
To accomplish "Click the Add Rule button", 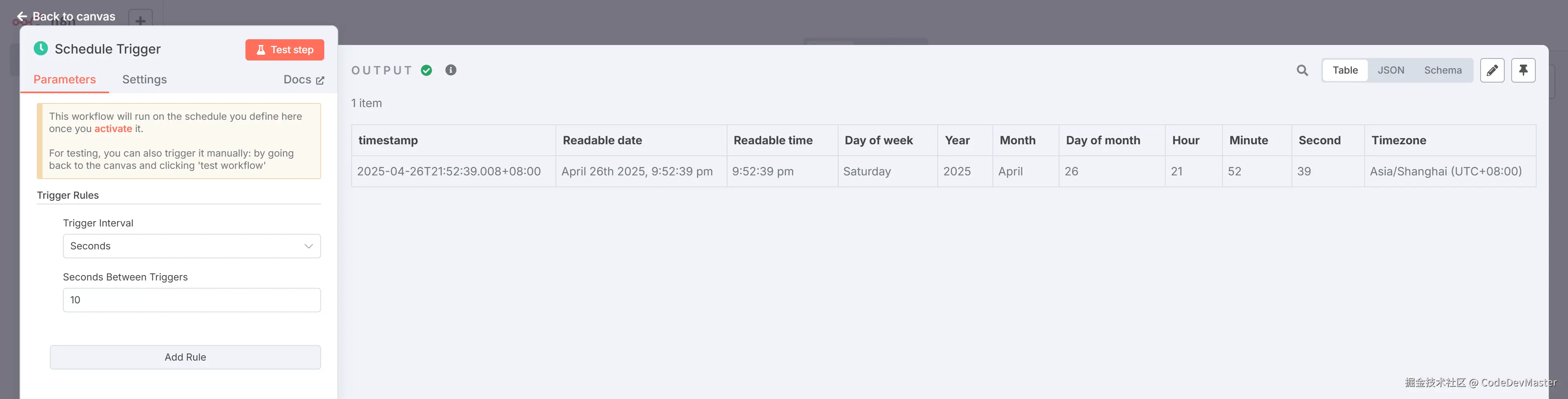I will tap(185, 357).
